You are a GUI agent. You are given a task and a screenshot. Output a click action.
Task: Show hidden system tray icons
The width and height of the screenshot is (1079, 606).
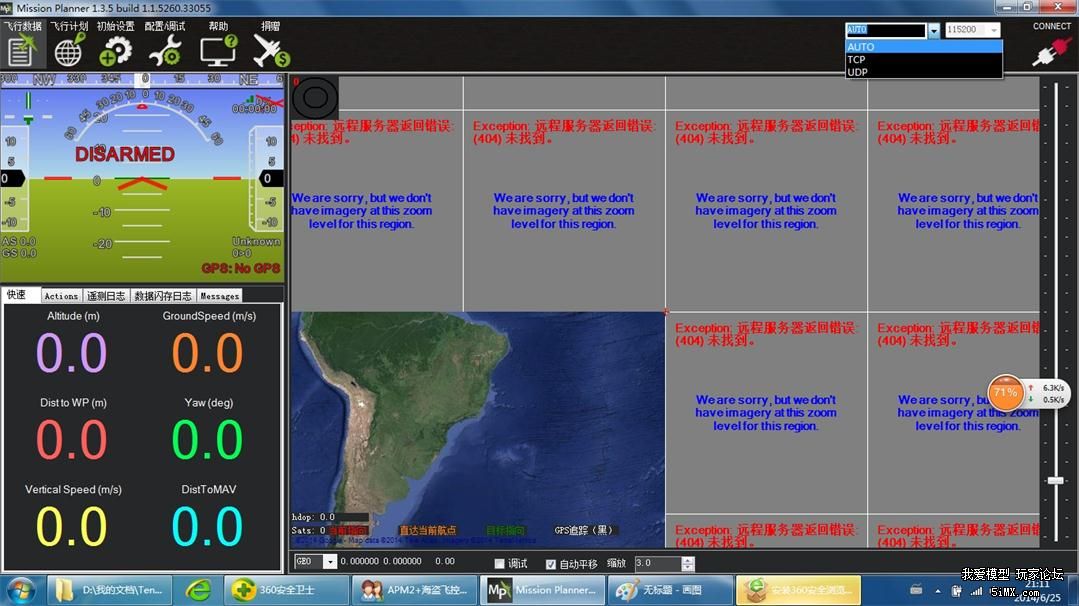pyautogui.click(x=937, y=591)
